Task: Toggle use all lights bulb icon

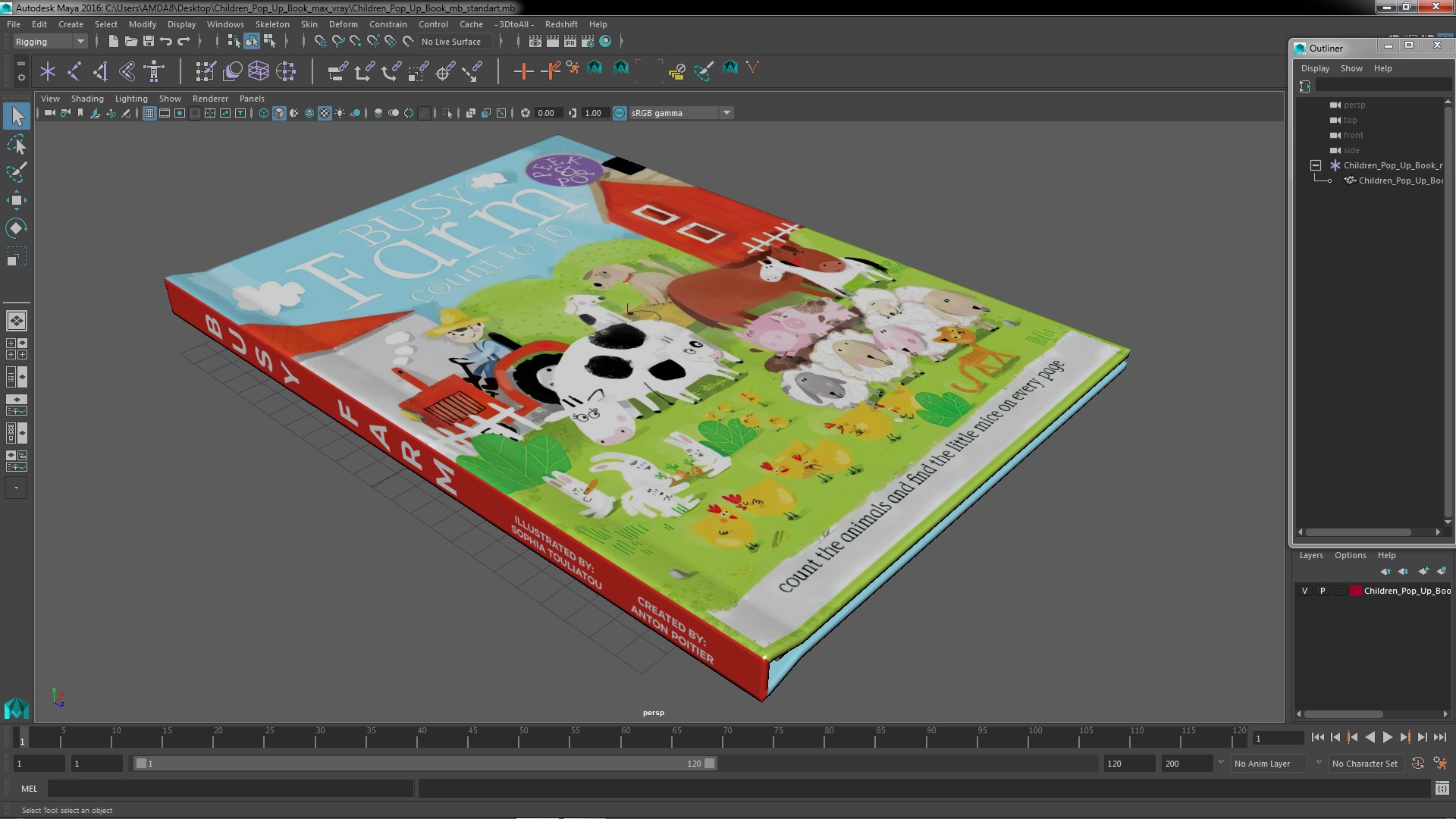Action: coord(340,113)
